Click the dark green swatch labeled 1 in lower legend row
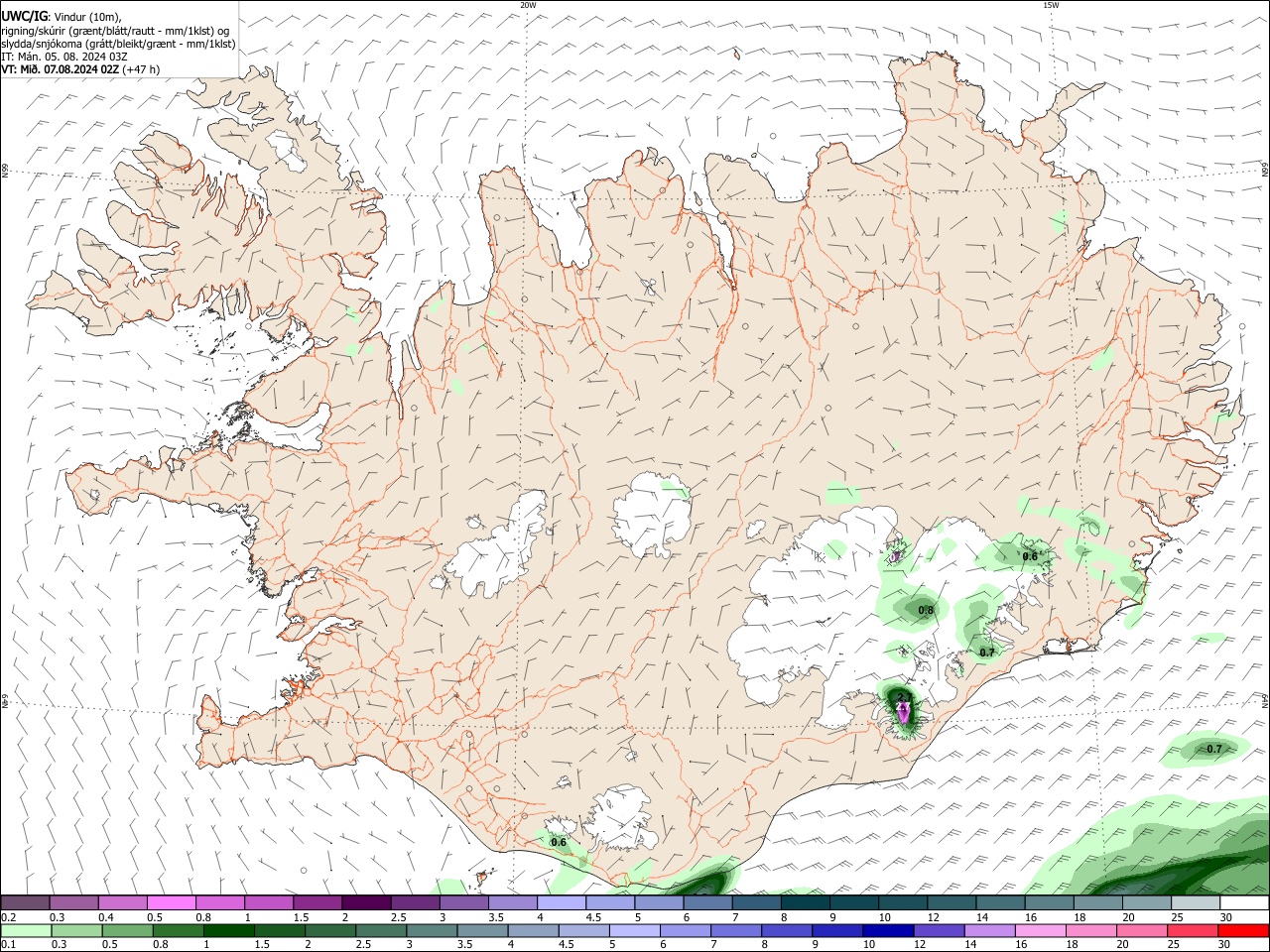This screenshot has width=1270, height=952. 227,930
